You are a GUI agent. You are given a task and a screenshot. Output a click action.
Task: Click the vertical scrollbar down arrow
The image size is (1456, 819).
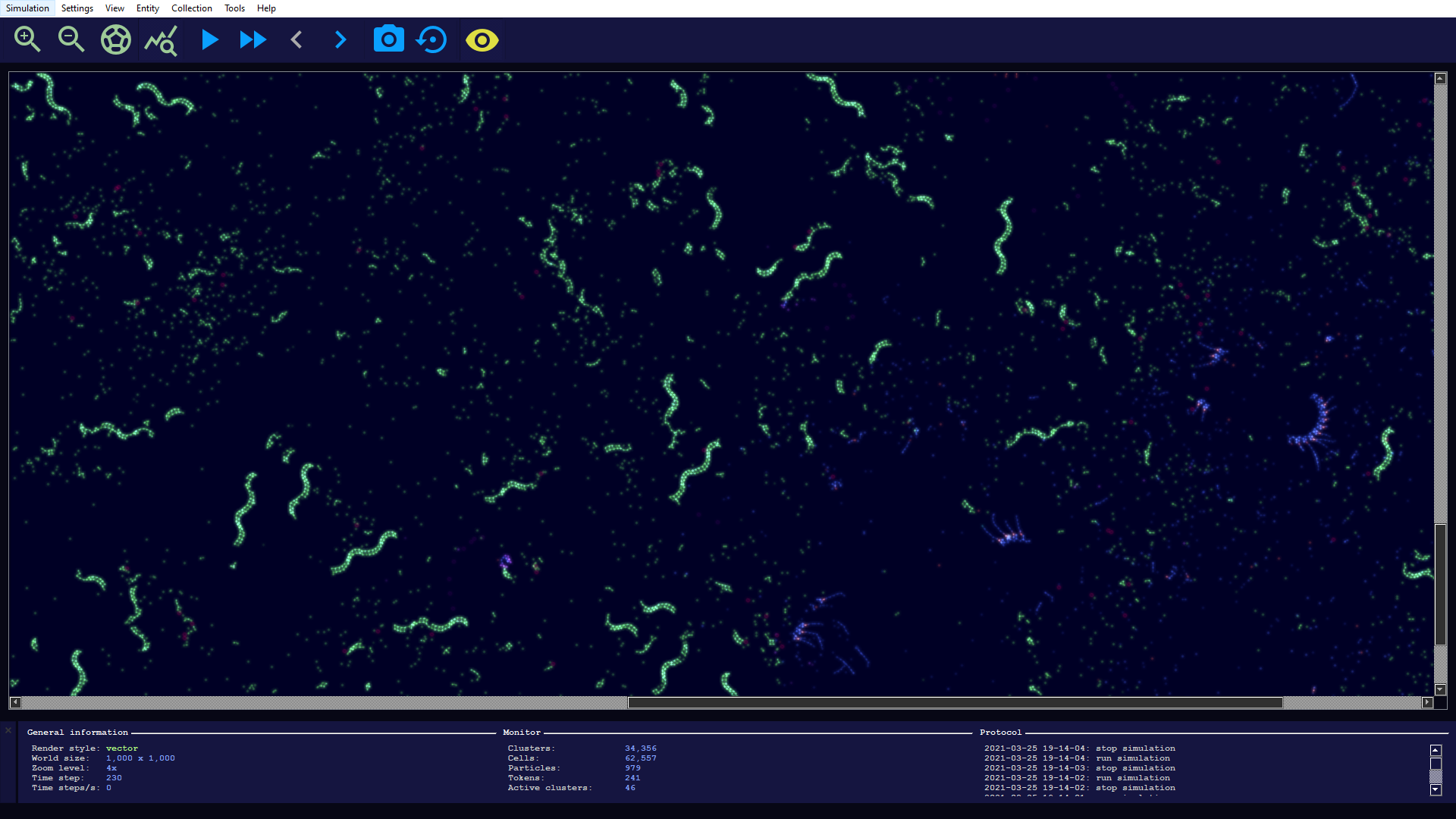pos(1440,689)
